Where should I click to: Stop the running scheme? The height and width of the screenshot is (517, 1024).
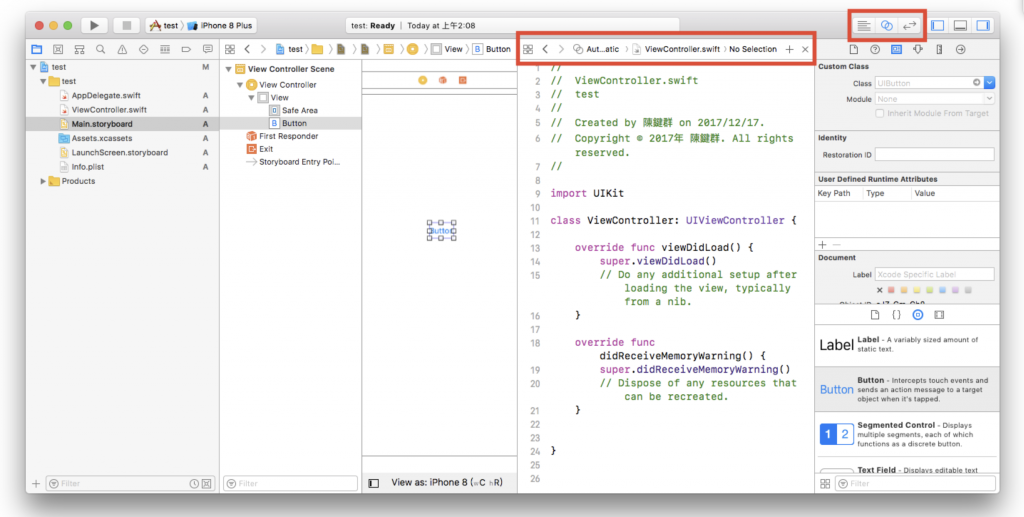pos(127,25)
